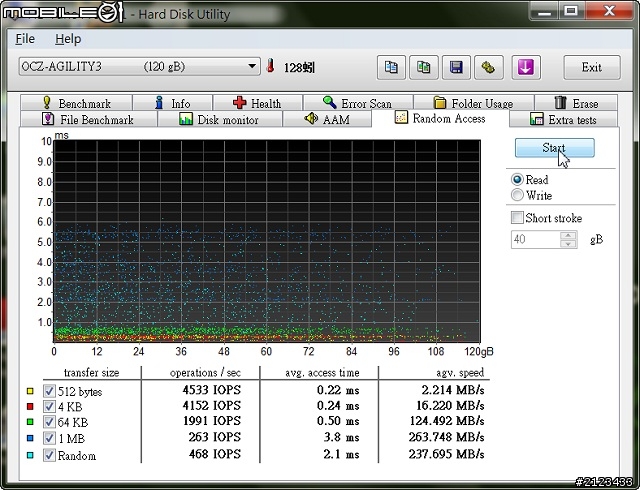Click the red 4 KB color swatch
The image size is (640, 490).
pos(30,407)
